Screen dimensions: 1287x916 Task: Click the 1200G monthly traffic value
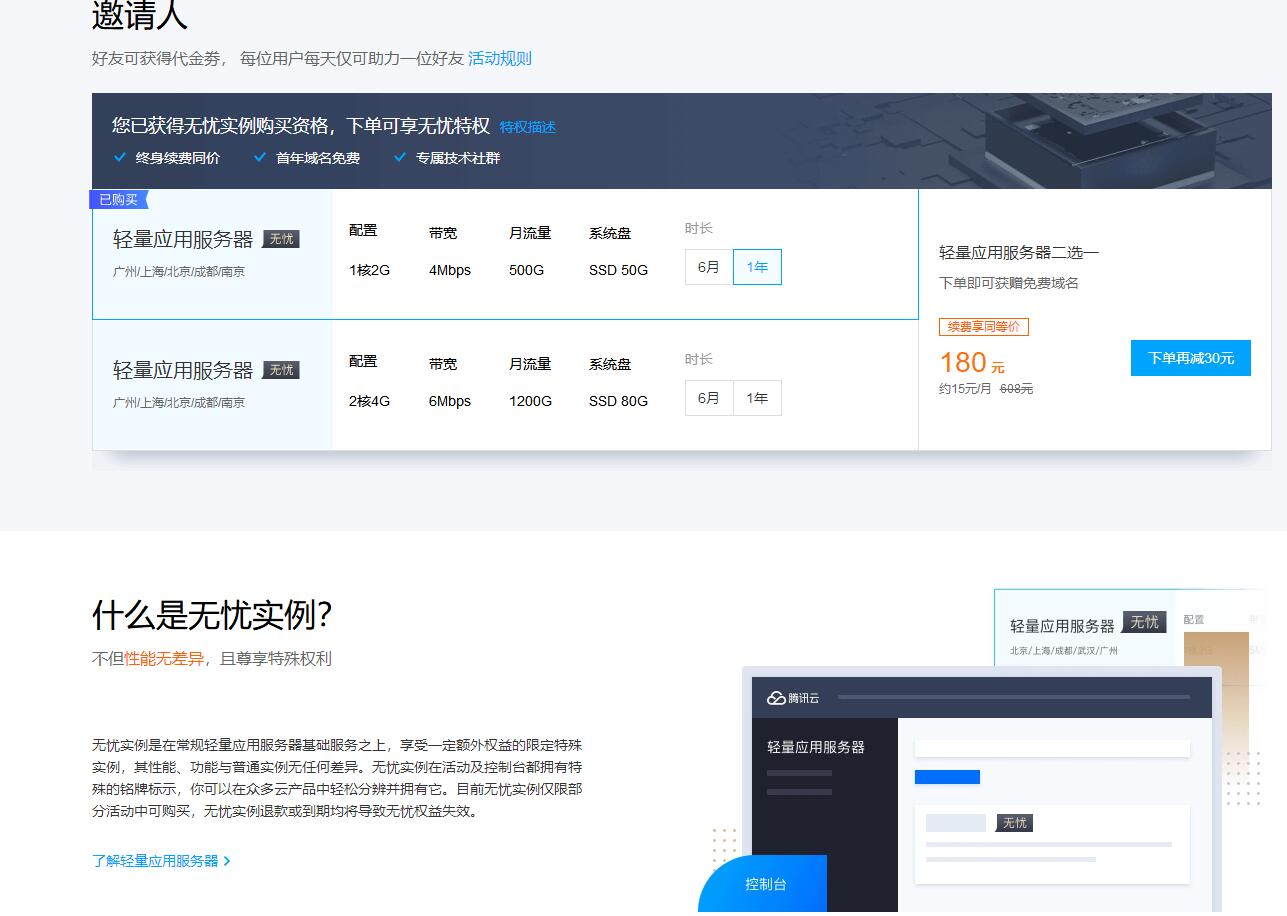pos(530,401)
